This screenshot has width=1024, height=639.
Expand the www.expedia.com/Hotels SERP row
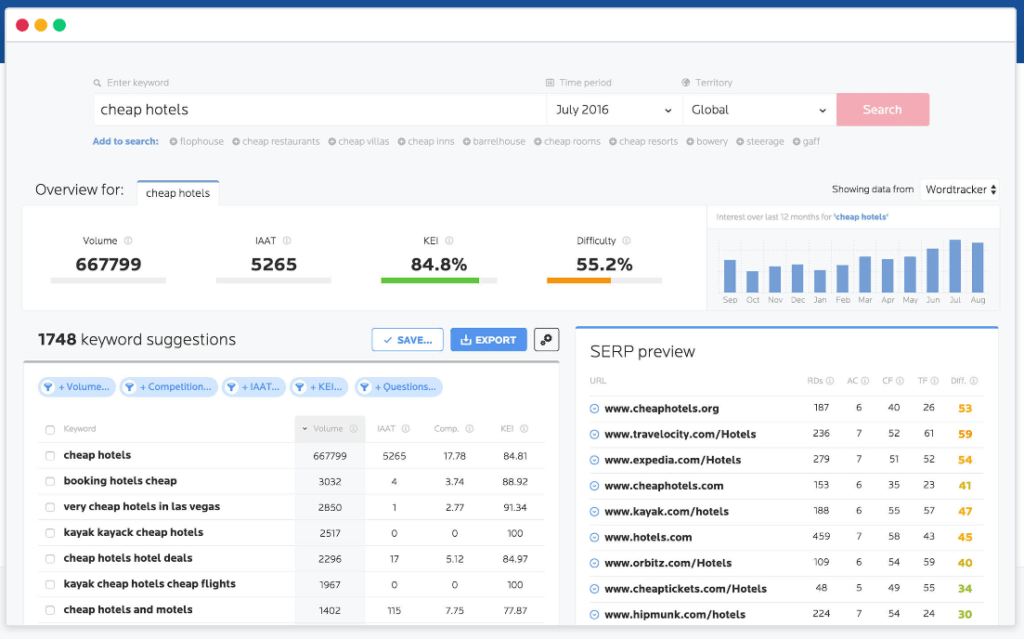[594, 460]
